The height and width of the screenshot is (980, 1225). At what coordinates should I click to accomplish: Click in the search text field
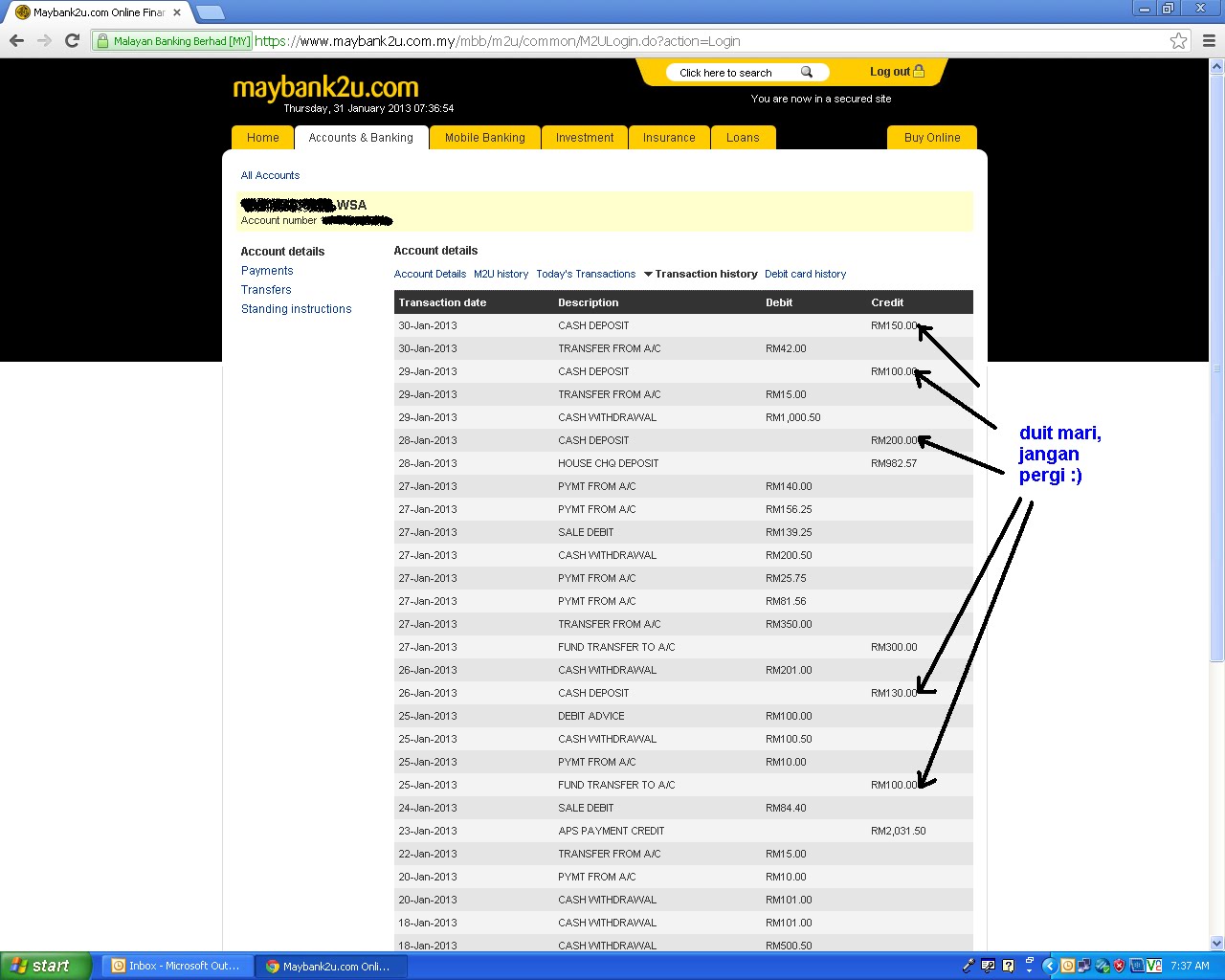735,73
